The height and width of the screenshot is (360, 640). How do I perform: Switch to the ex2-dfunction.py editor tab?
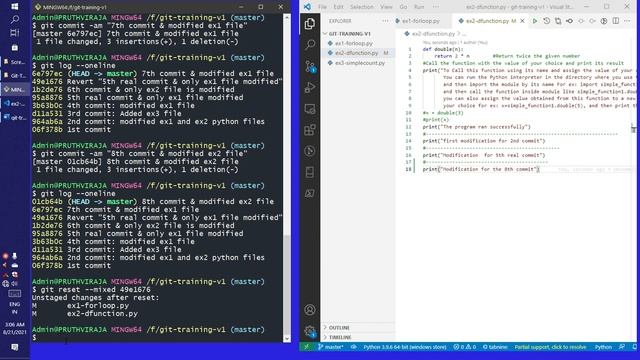(x=487, y=21)
